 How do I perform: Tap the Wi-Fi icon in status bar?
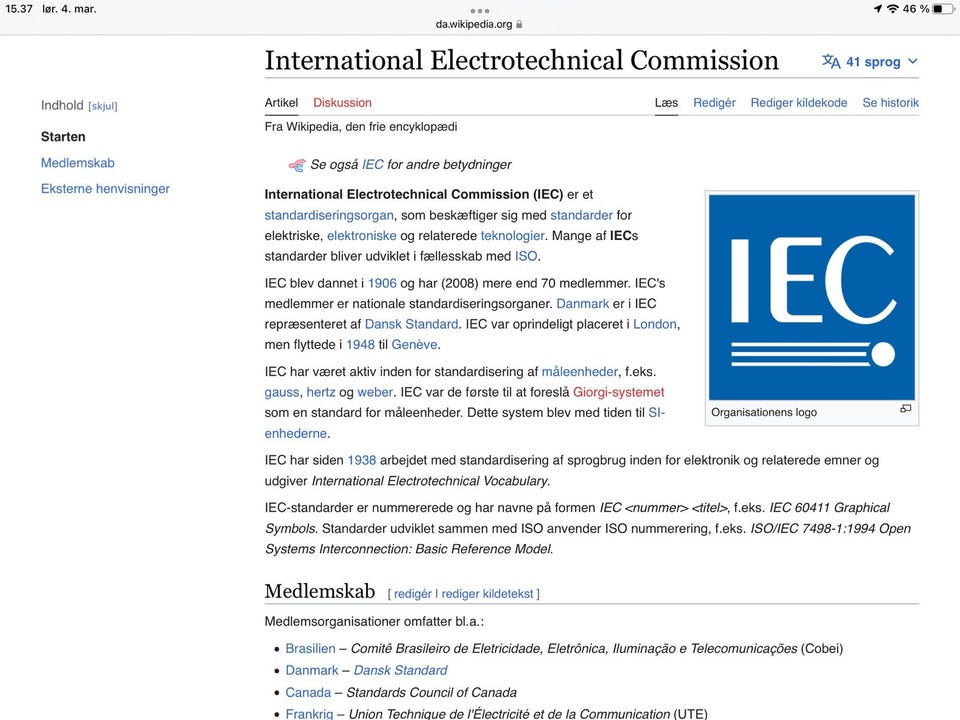(x=893, y=9)
